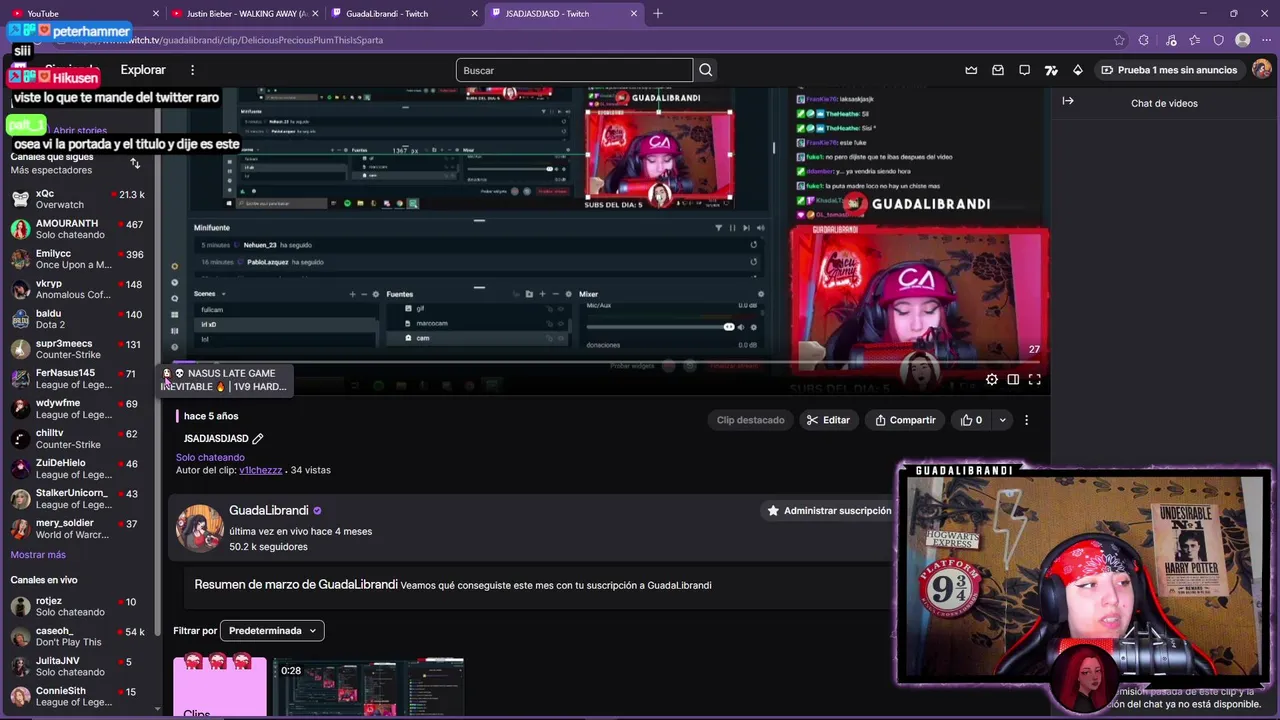
Task: Click Abrir stories in sidebar
Action: [x=80, y=130]
